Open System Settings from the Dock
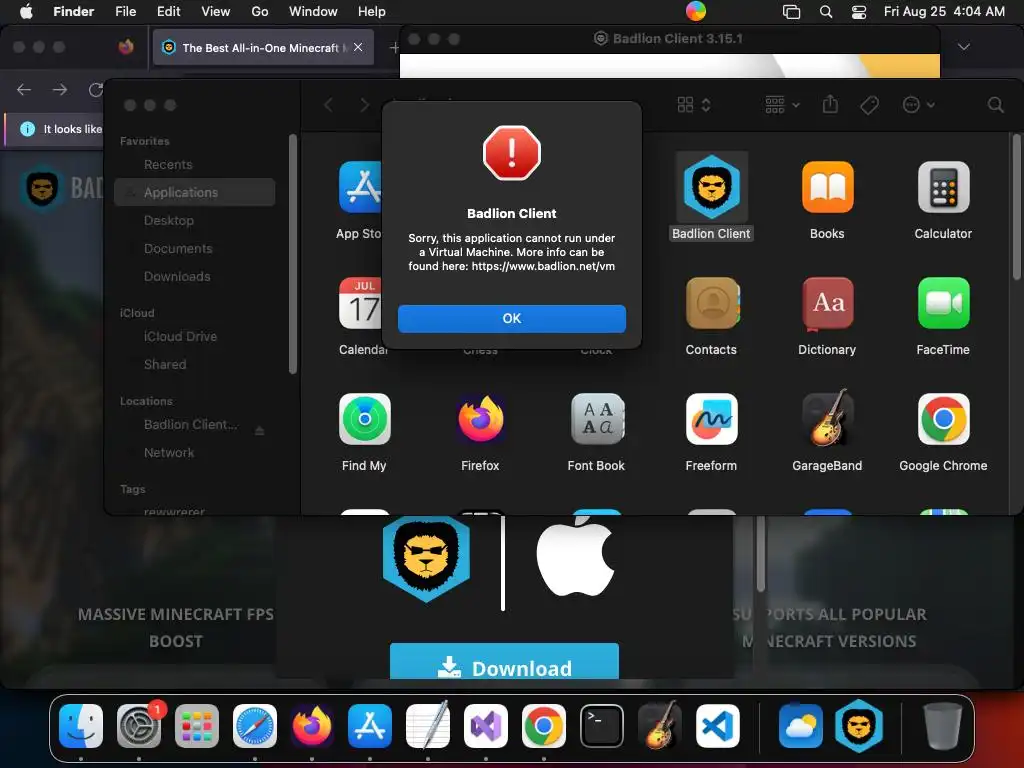The height and width of the screenshot is (768, 1024). [139, 726]
